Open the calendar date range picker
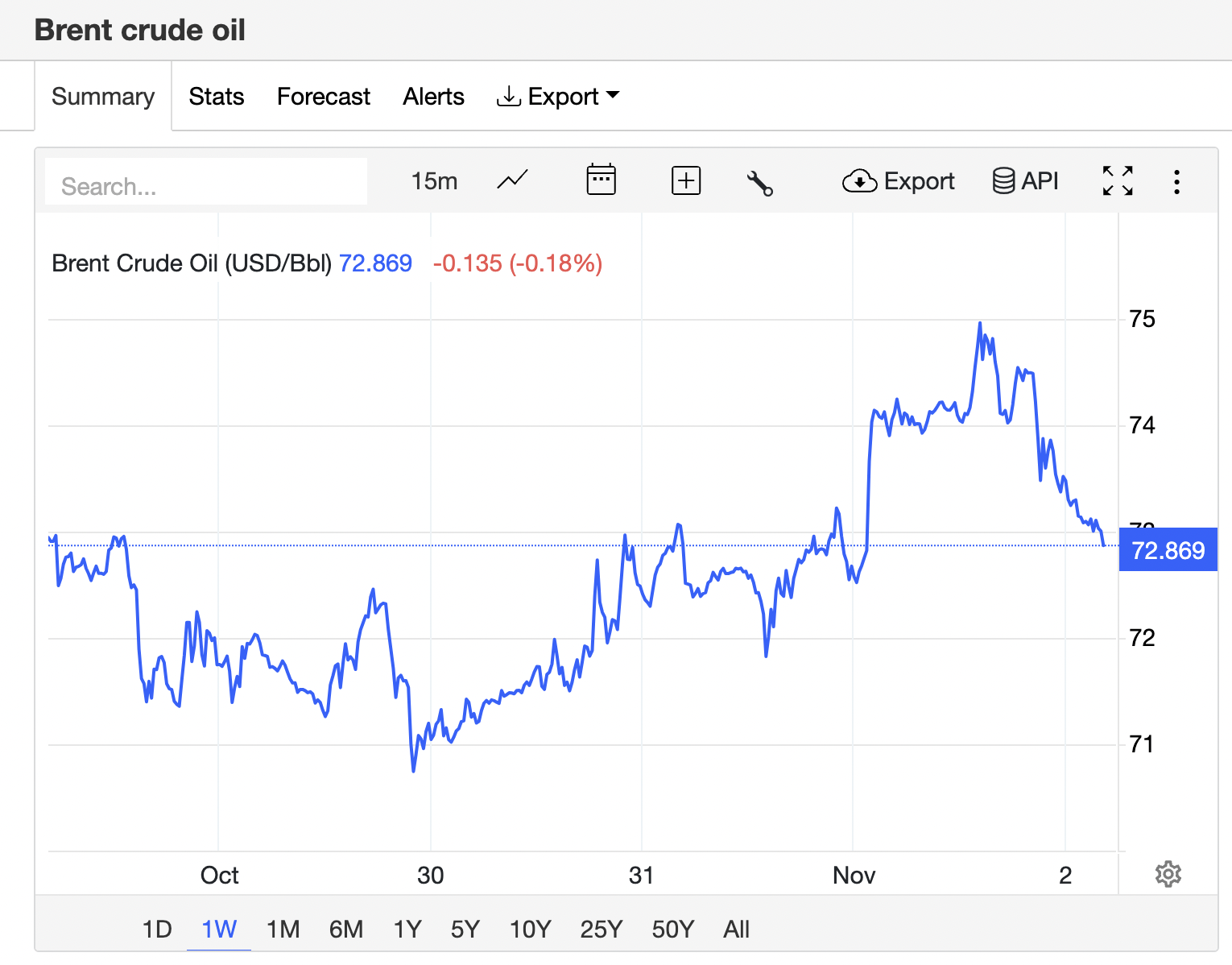The width and height of the screenshot is (1232, 965). pos(601,180)
